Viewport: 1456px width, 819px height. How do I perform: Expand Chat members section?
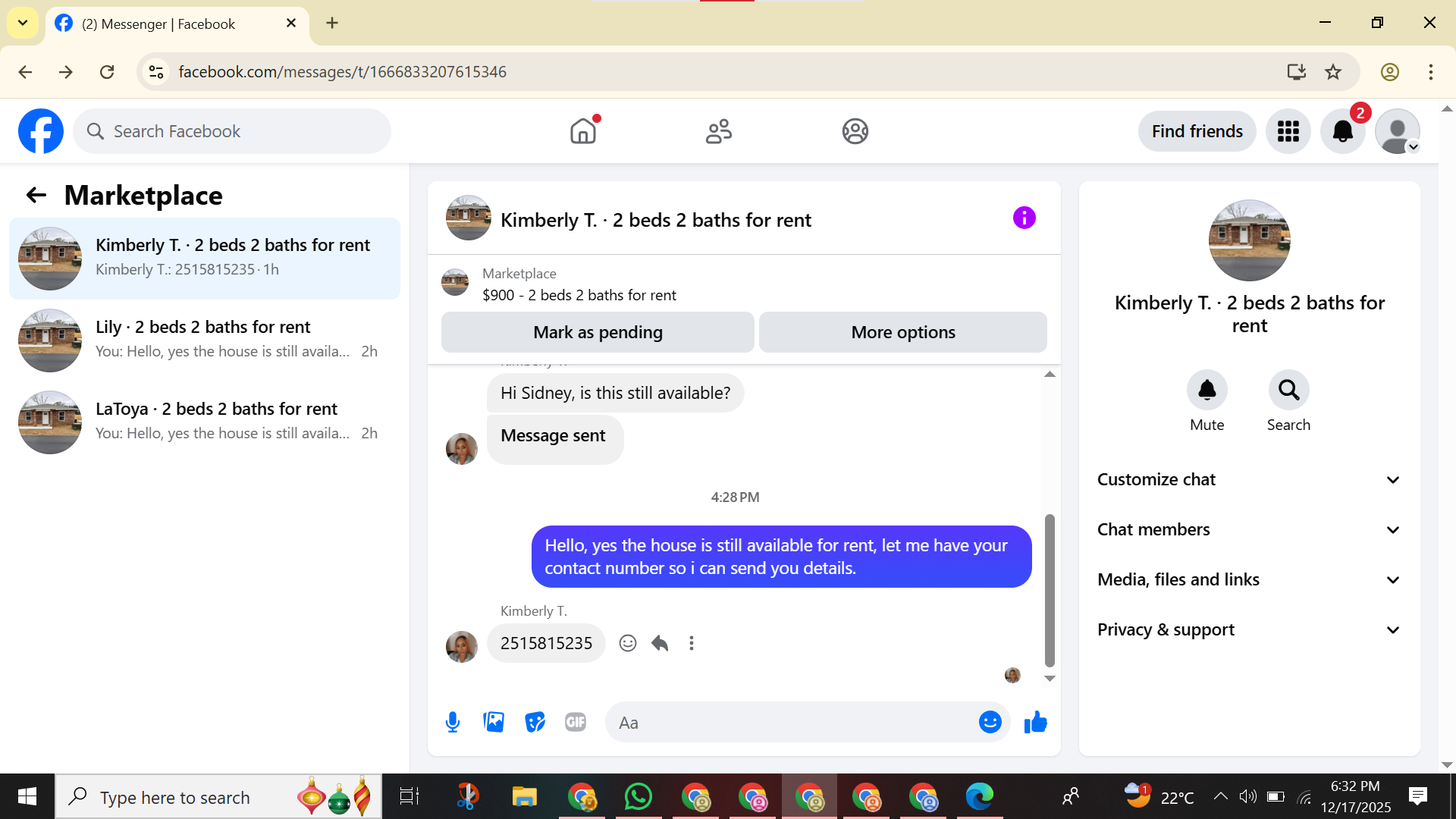(1249, 529)
